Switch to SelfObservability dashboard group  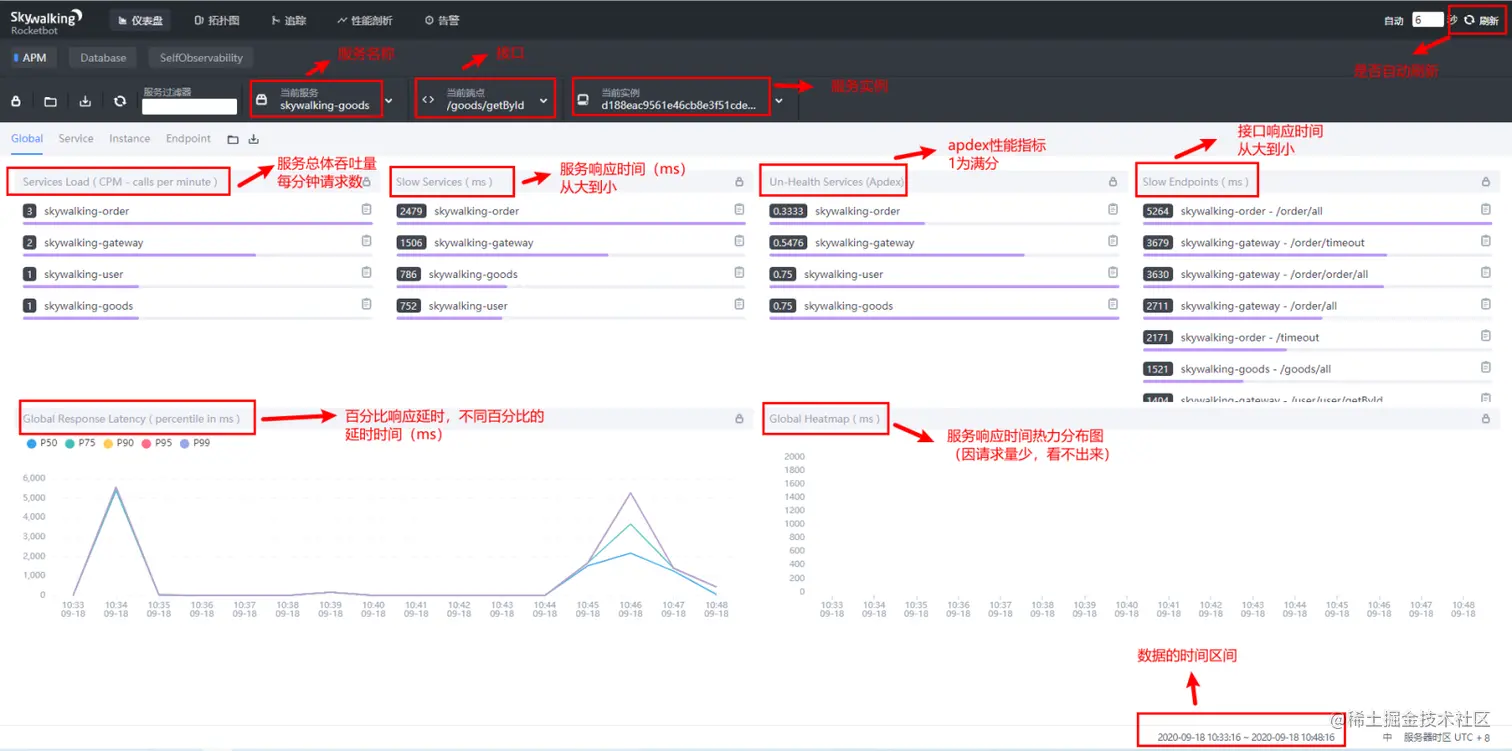[201, 58]
